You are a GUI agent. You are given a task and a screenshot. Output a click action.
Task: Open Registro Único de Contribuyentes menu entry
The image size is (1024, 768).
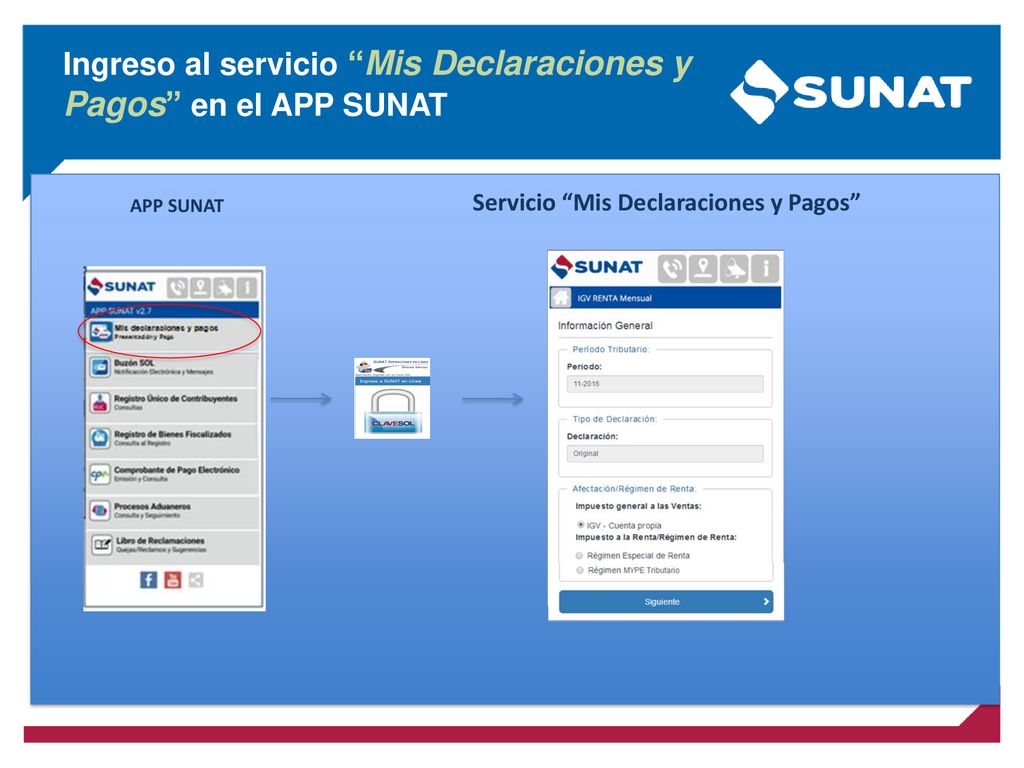point(172,405)
